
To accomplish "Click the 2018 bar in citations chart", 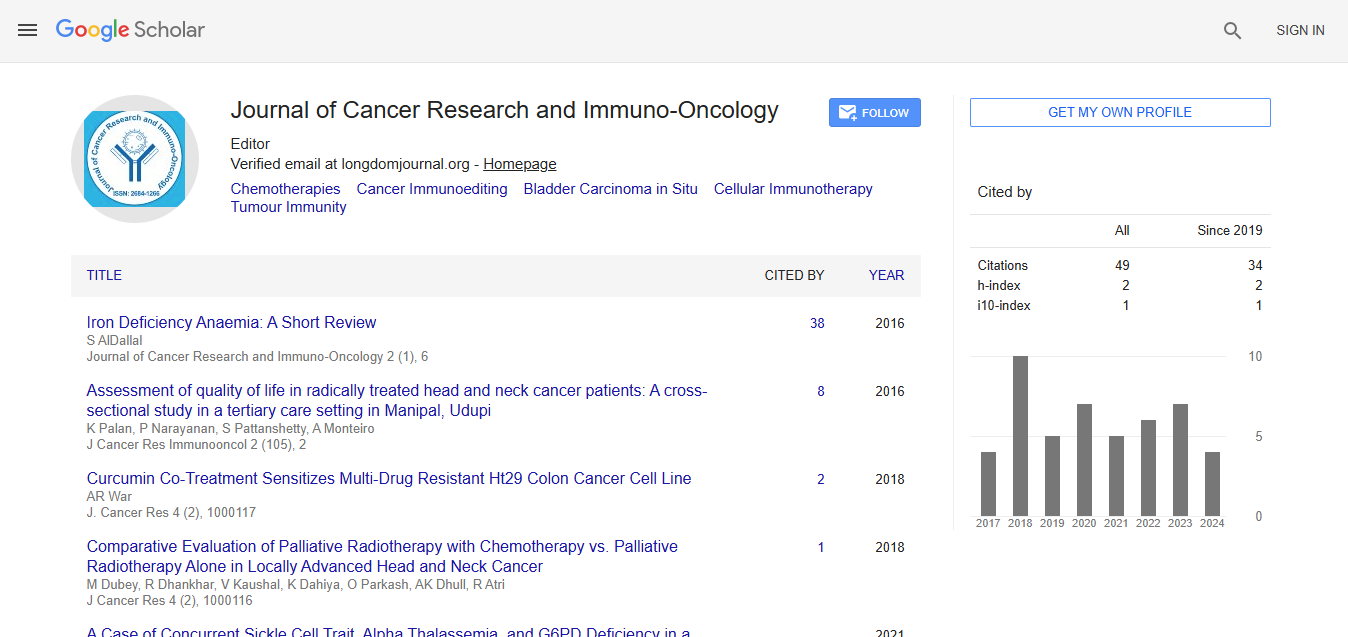I will pyautogui.click(x=1020, y=435).
